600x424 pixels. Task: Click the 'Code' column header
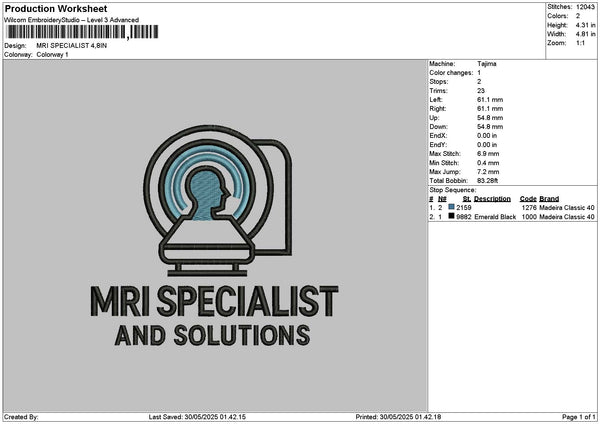[528, 199]
